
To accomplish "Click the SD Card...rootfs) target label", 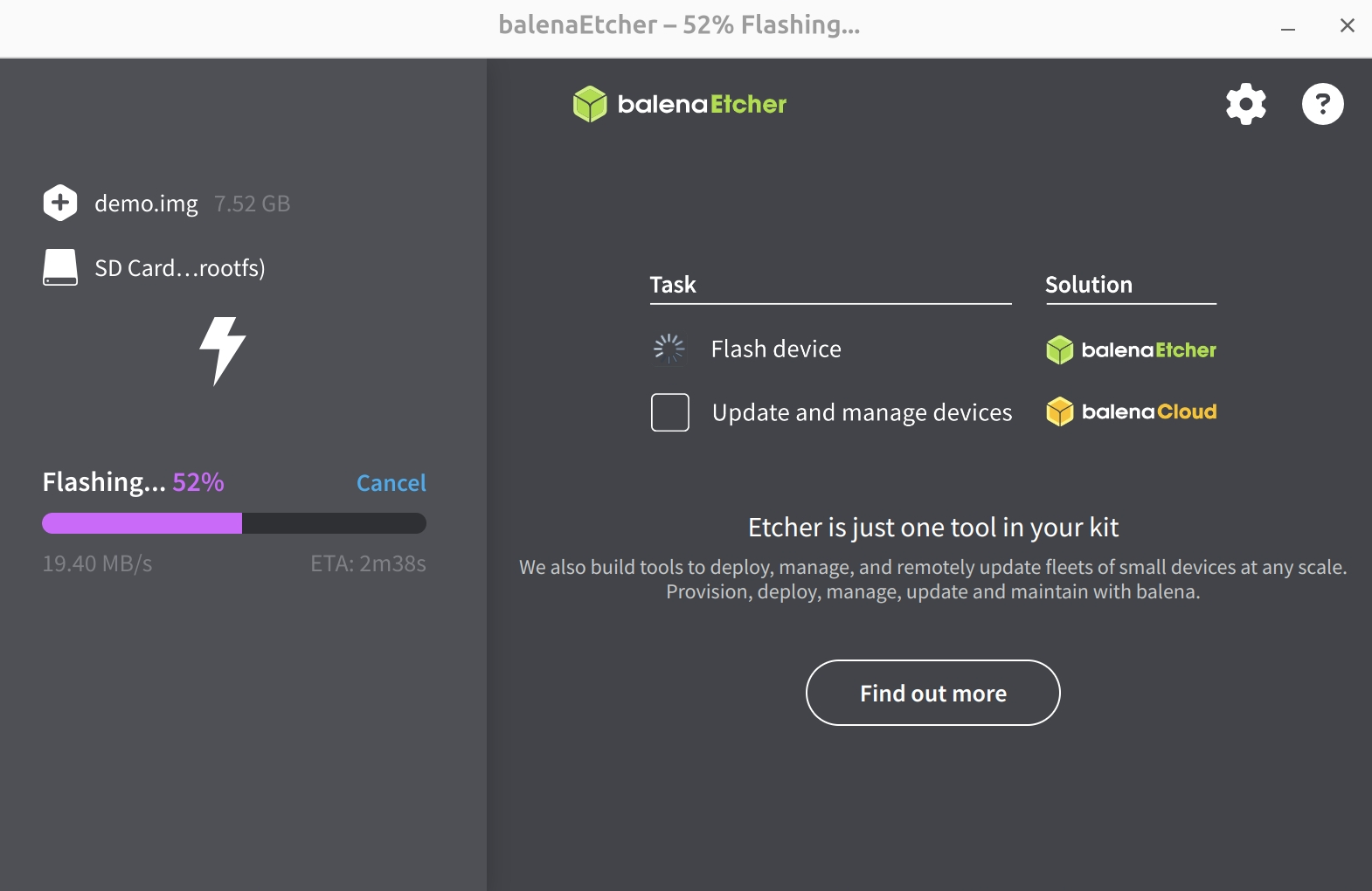I will [180, 267].
